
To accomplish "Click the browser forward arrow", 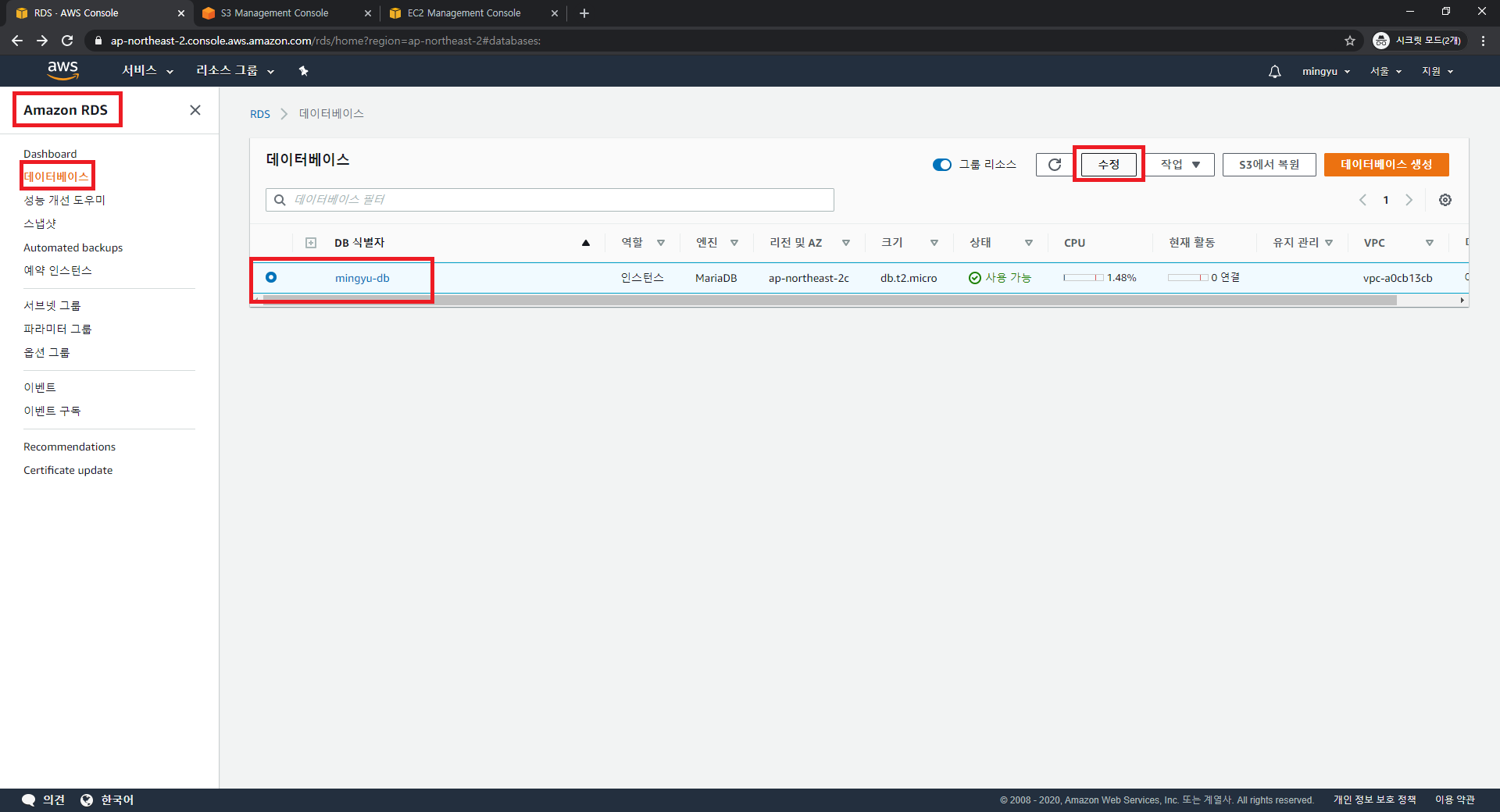I will tap(42, 41).
